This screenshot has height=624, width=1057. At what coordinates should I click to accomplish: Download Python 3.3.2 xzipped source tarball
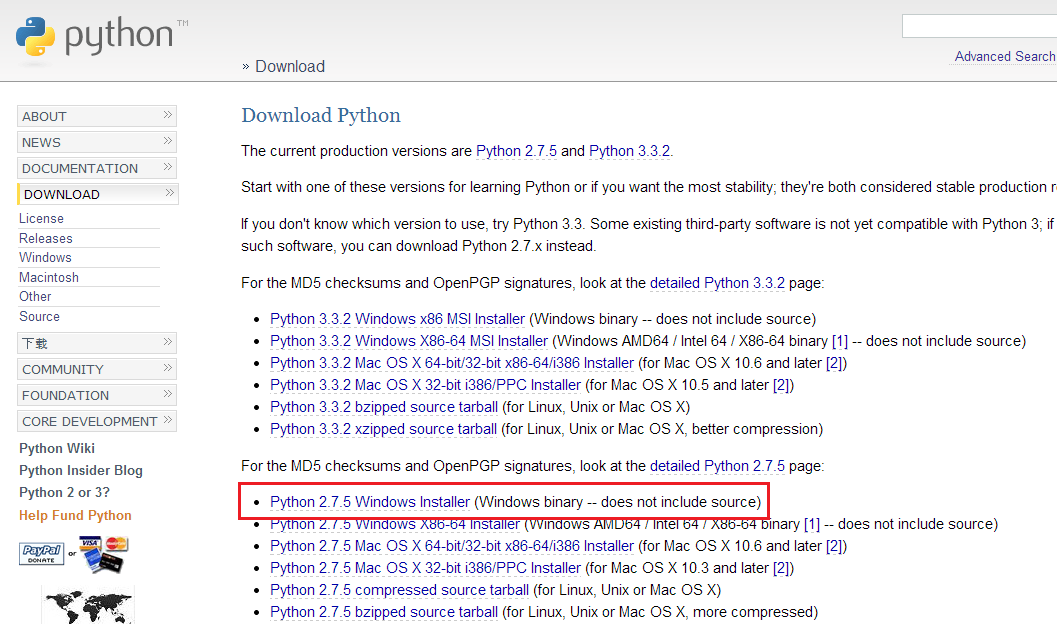(384, 429)
